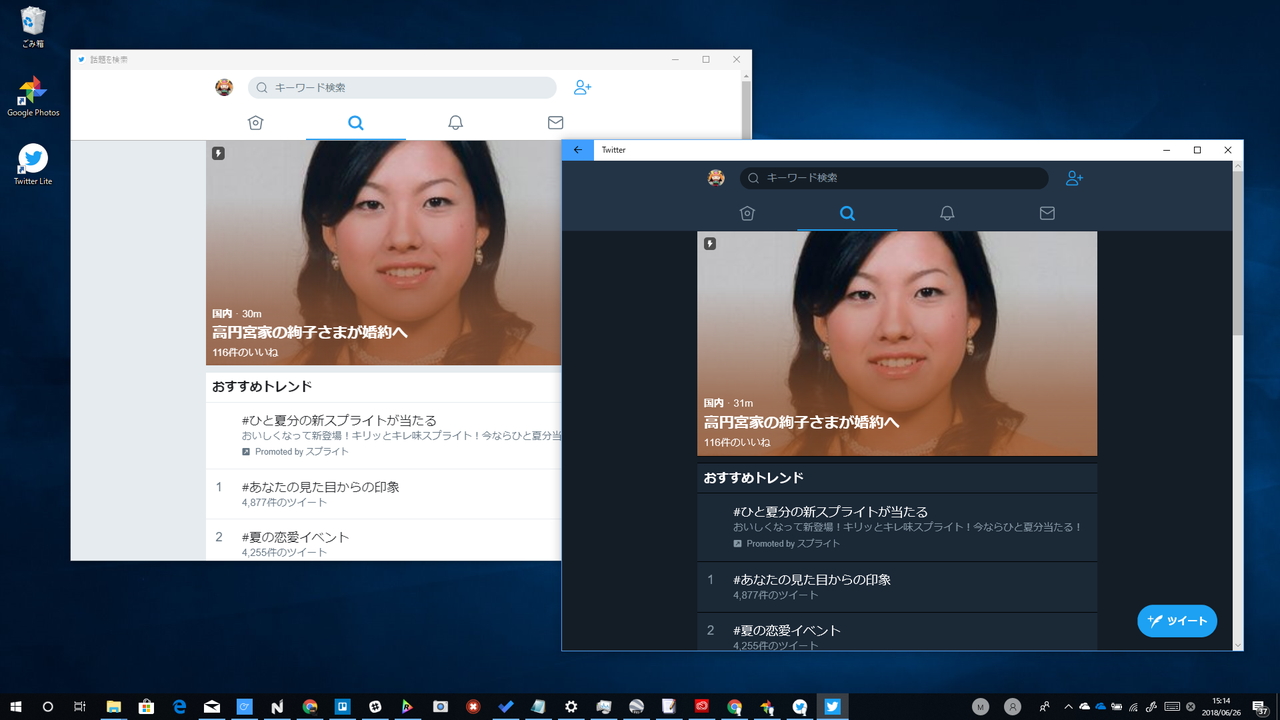Select the Search tab in the dark window
The width and height of the screenshot is (1280, 720).
click(x=847, y=212)
